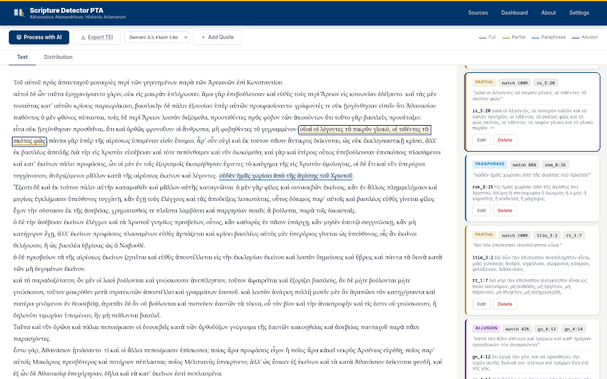Click the brain icon on Process with AI
The width and height of the screenshot is (607, 379).
(x=19, y=37)
